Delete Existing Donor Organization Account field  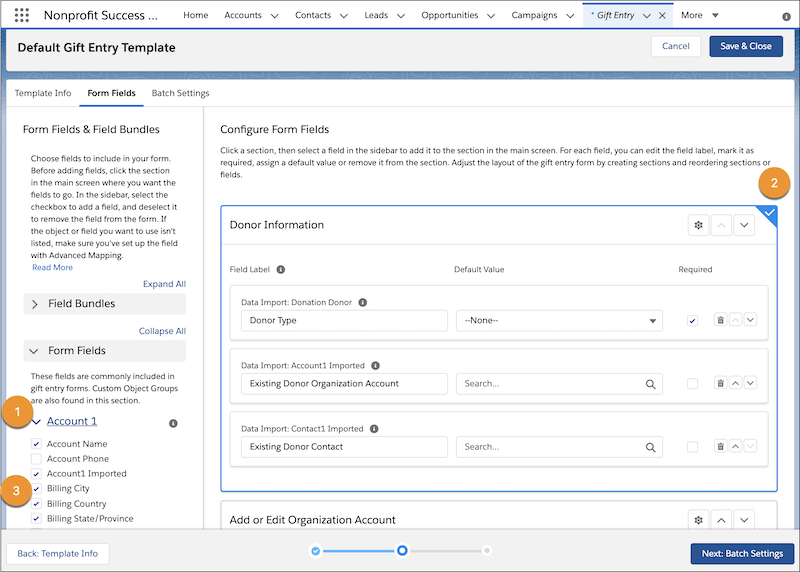tap(720, 383)
